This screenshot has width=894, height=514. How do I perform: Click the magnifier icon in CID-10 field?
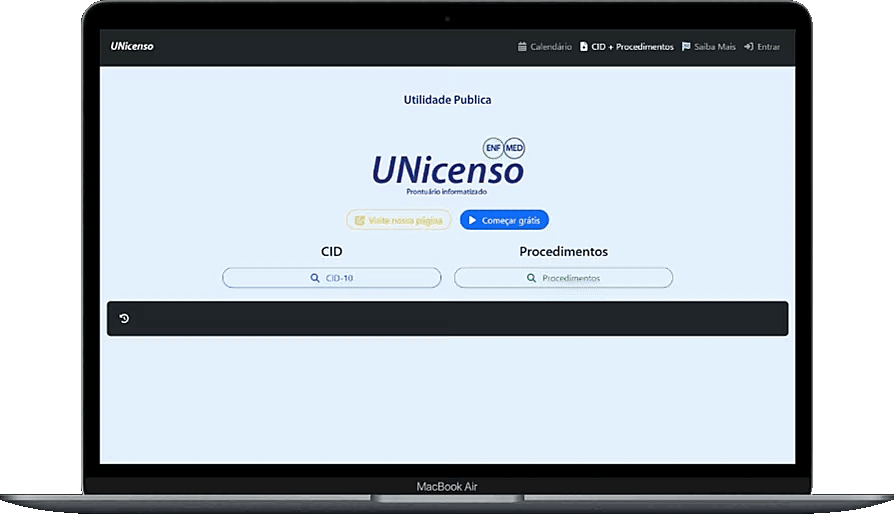click(315, 278)
